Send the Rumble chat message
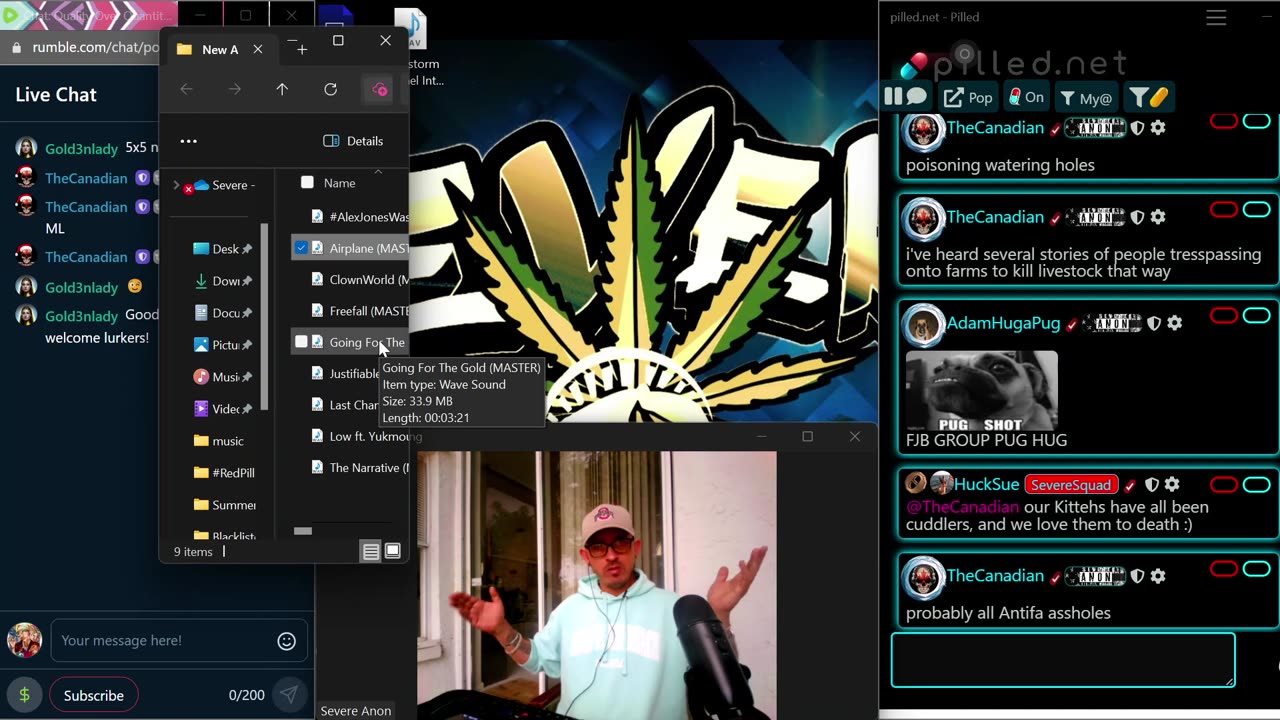The image size is (1280, 720). tap(289, 695)
